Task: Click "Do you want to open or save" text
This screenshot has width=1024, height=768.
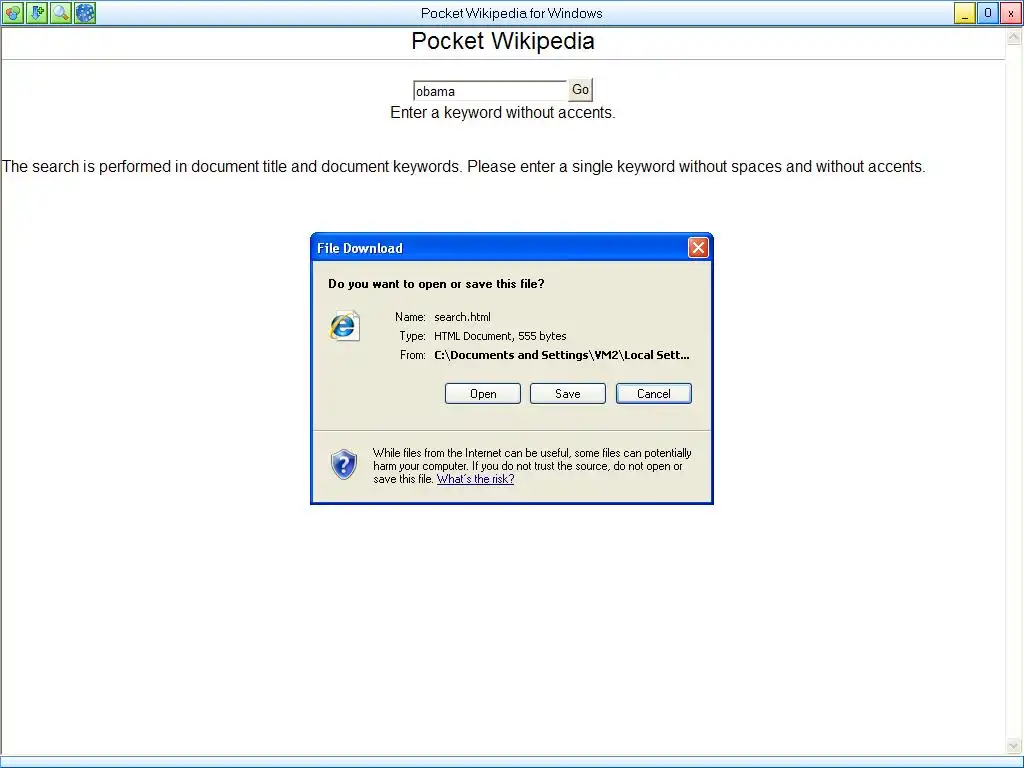Action: [x=436, y=283]
